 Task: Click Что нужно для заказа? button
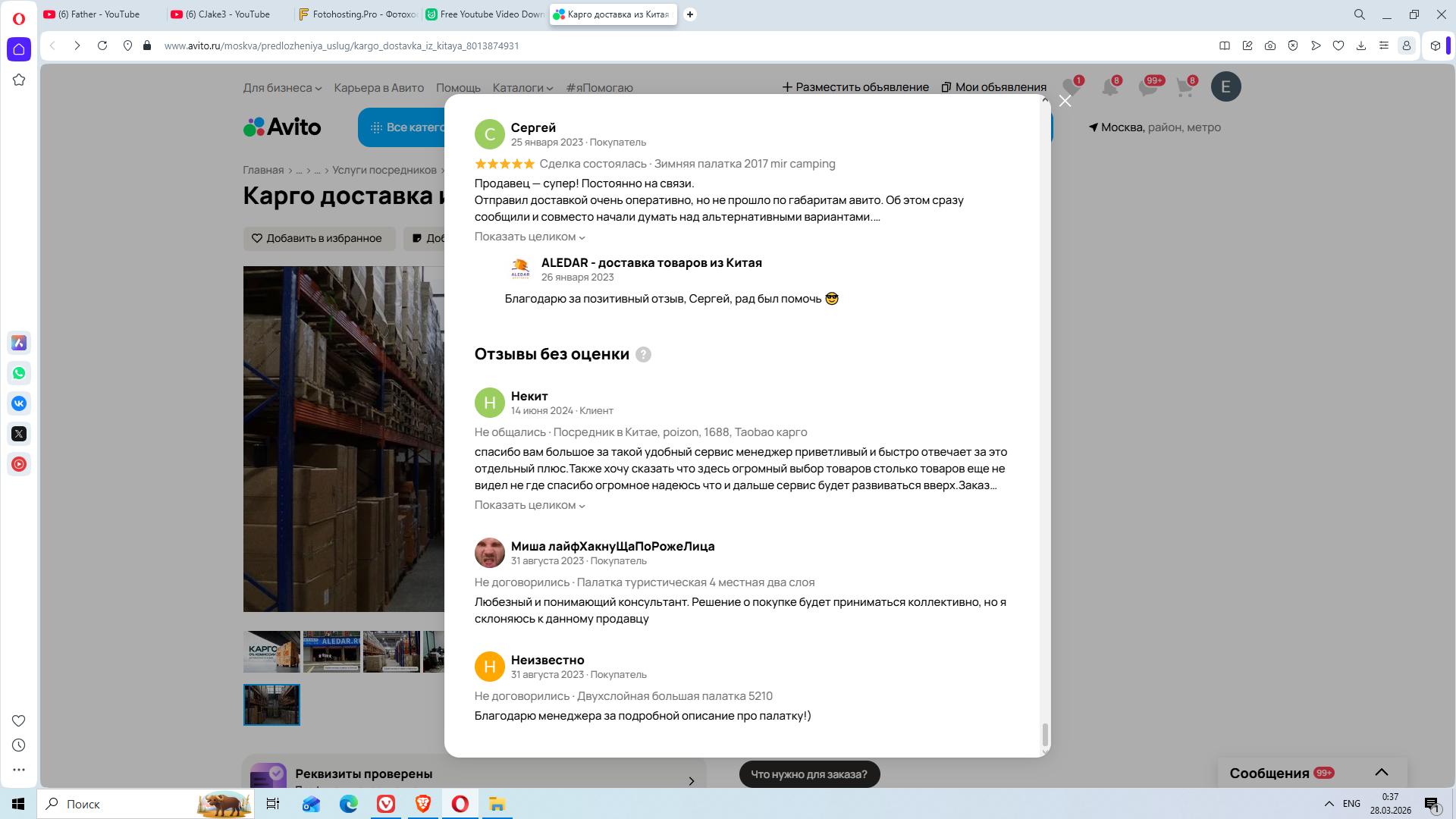tap(808, 774)
